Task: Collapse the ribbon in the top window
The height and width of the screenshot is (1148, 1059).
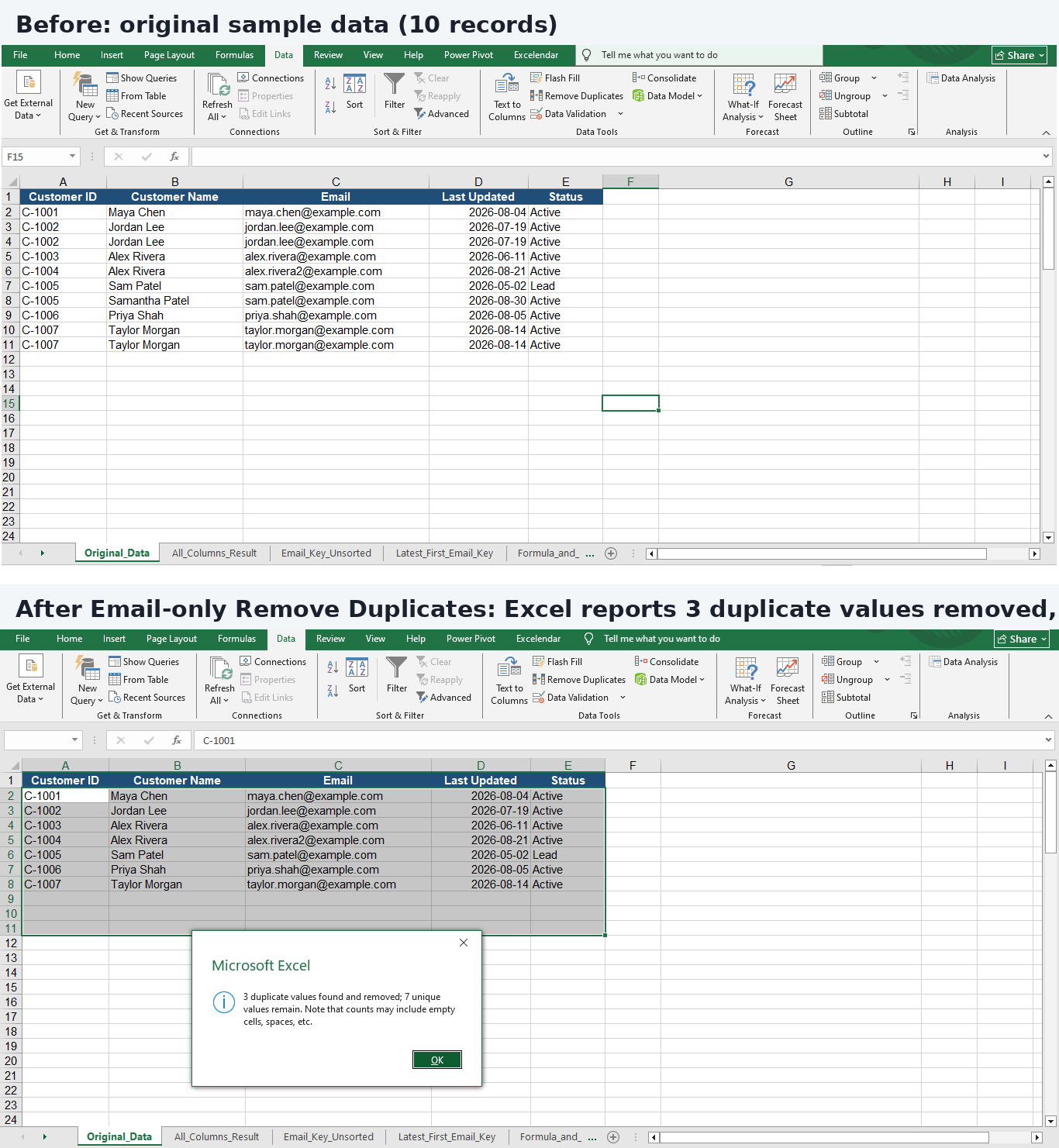Action: [1046, 133]
